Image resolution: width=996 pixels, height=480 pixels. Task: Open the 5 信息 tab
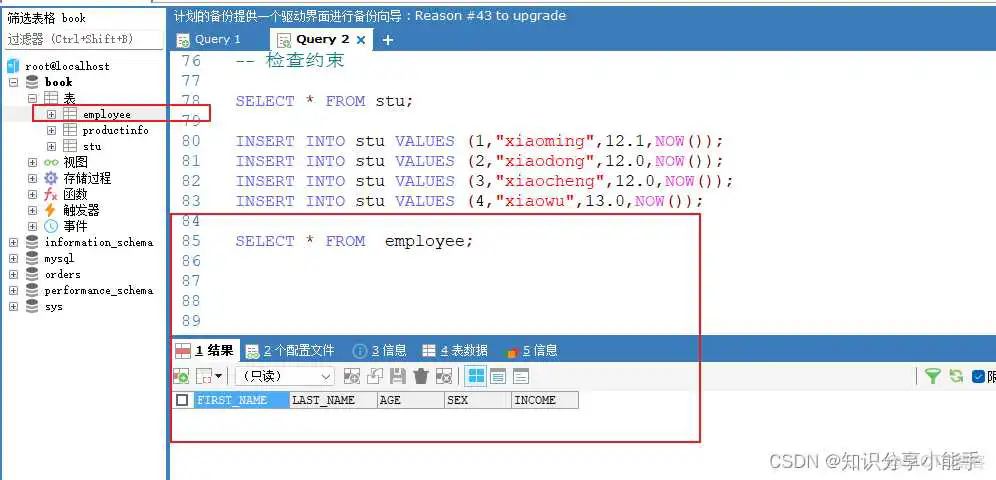[x=531, y=350]
